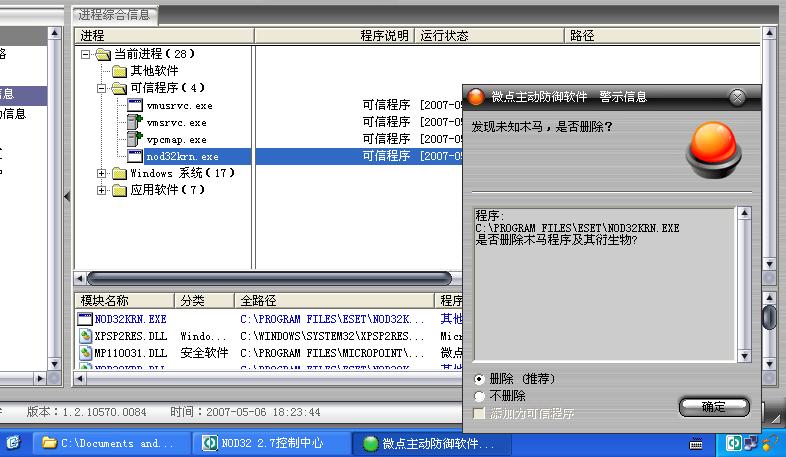Click the MP110031.DLL module icon
This screenshot has height=457, width=786.
[x=85, y=353]
